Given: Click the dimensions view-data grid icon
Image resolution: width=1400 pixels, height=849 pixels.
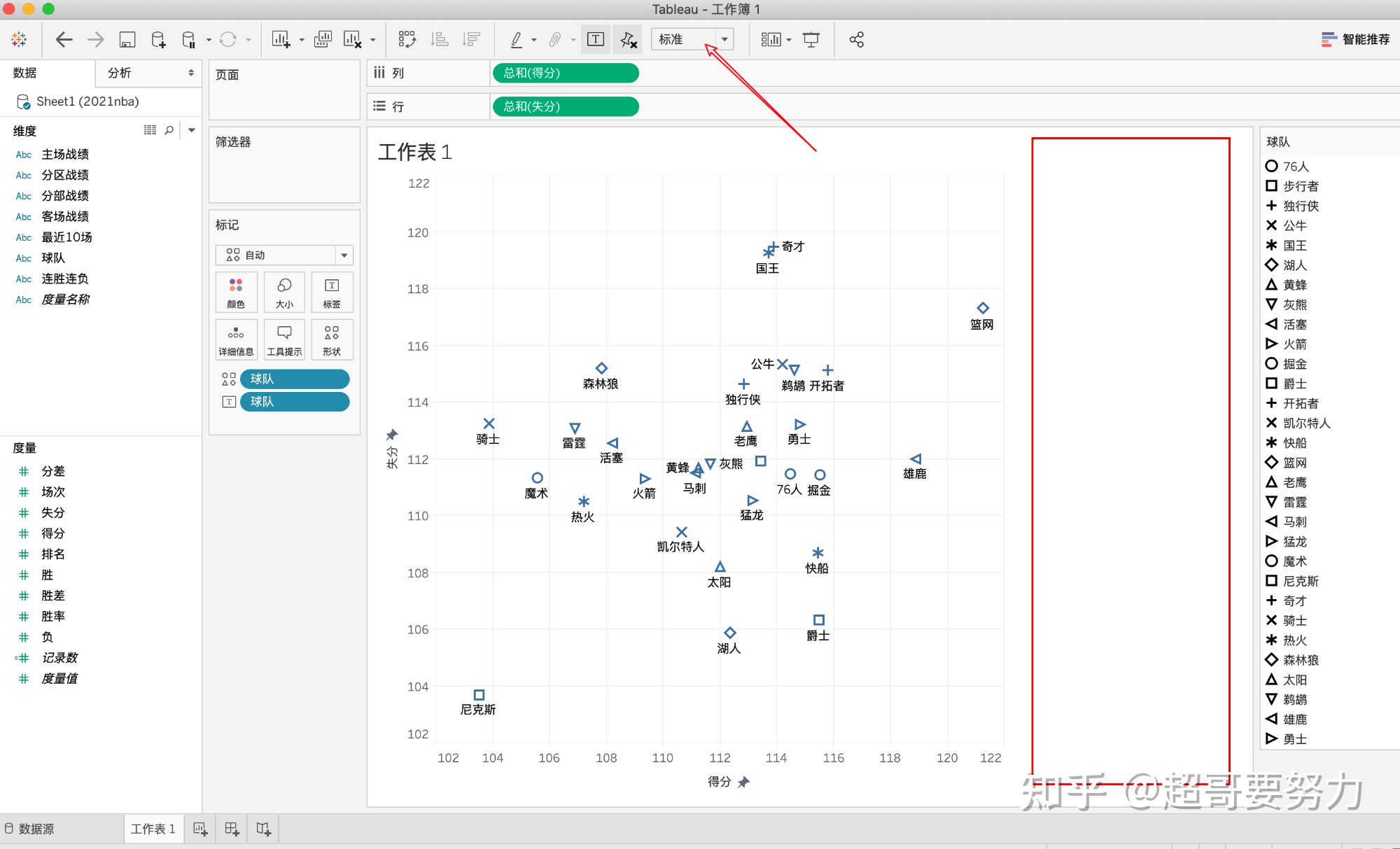Looking at the screenshot, I should point(150,129).
